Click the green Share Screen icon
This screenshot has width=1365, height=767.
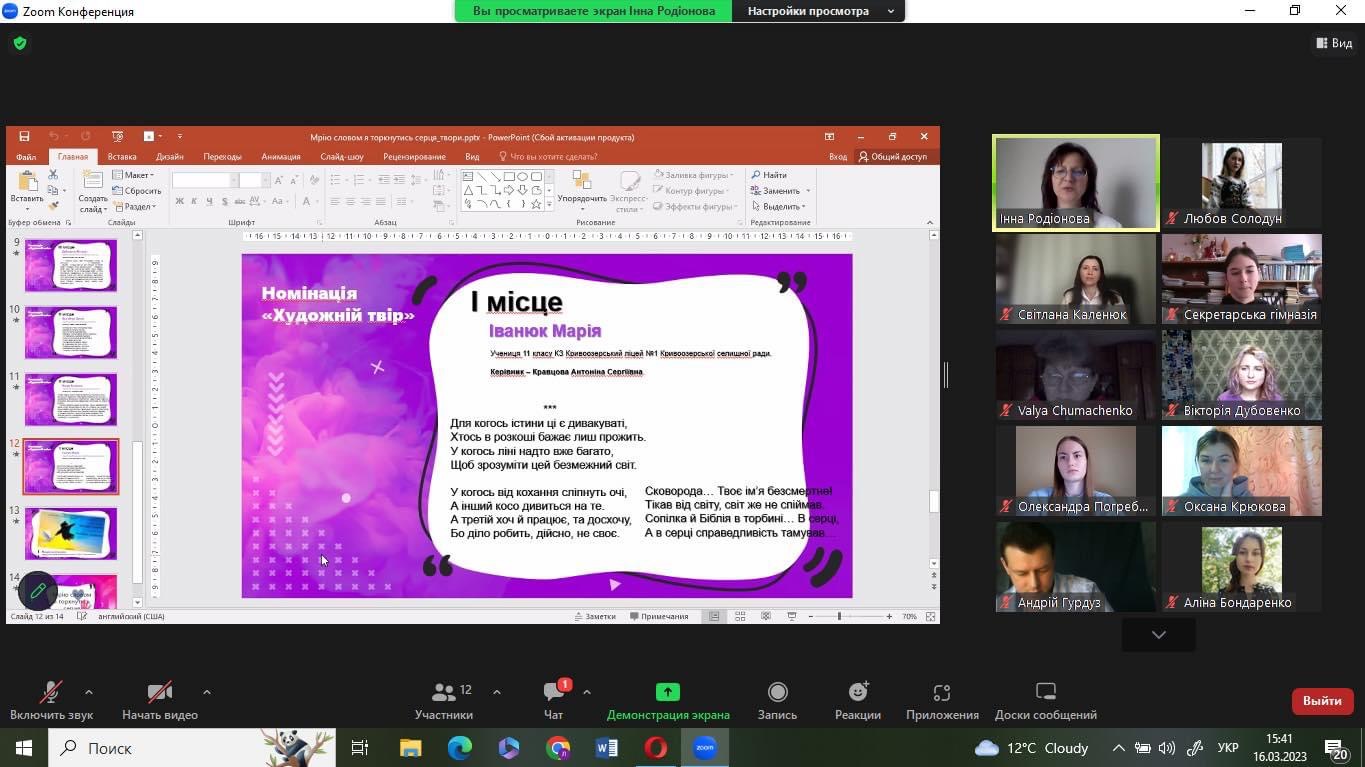point(667,692)
